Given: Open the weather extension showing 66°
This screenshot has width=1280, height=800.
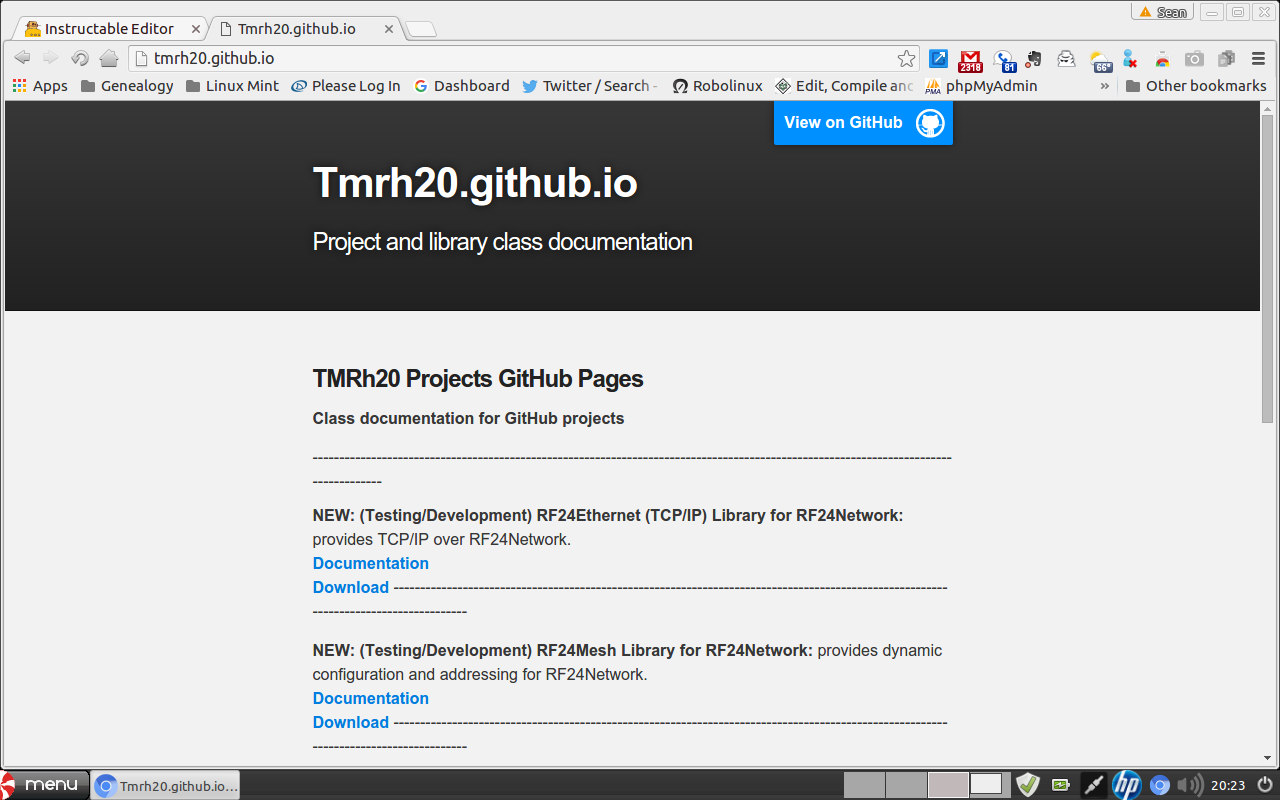Looking at the screenshot, I should [x=1100, y=60].
